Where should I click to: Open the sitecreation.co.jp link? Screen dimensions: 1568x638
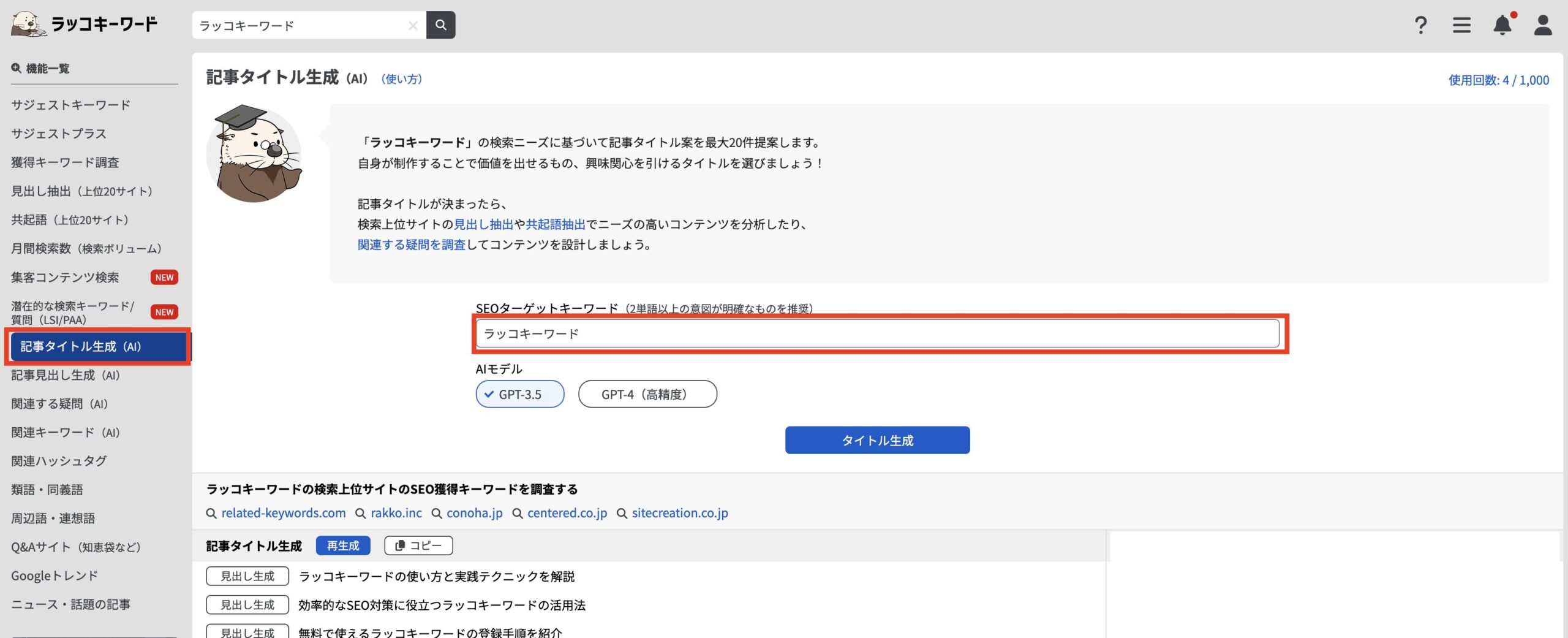680,514
